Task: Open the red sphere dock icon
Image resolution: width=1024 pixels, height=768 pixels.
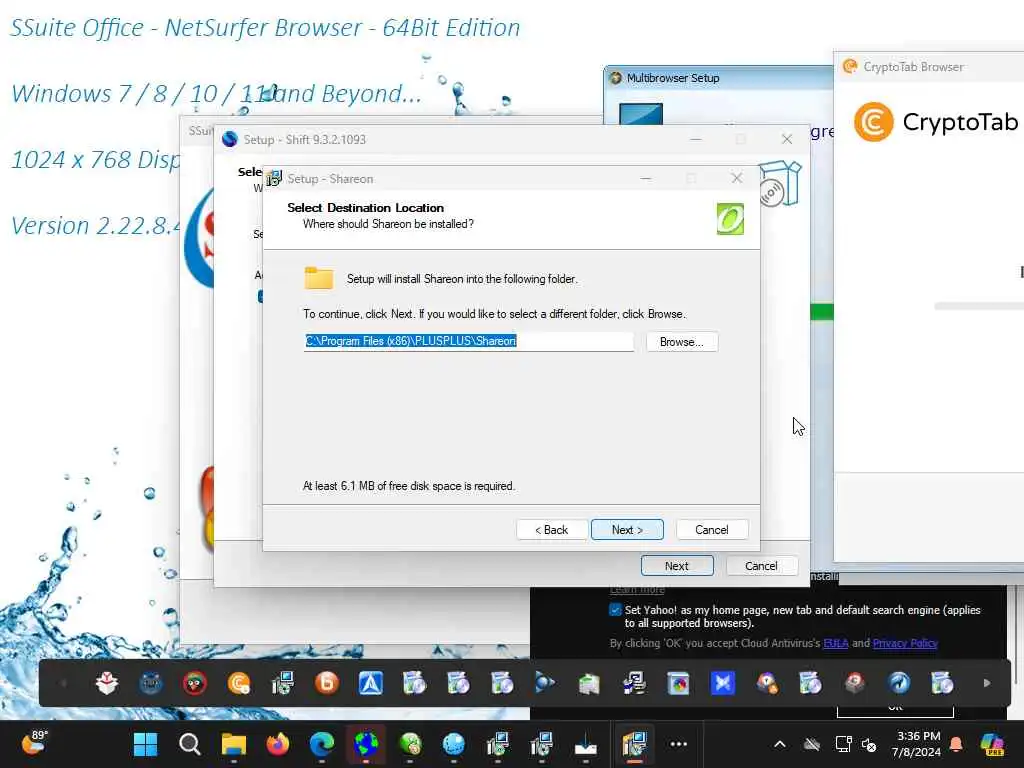Action: coord(854,683)
